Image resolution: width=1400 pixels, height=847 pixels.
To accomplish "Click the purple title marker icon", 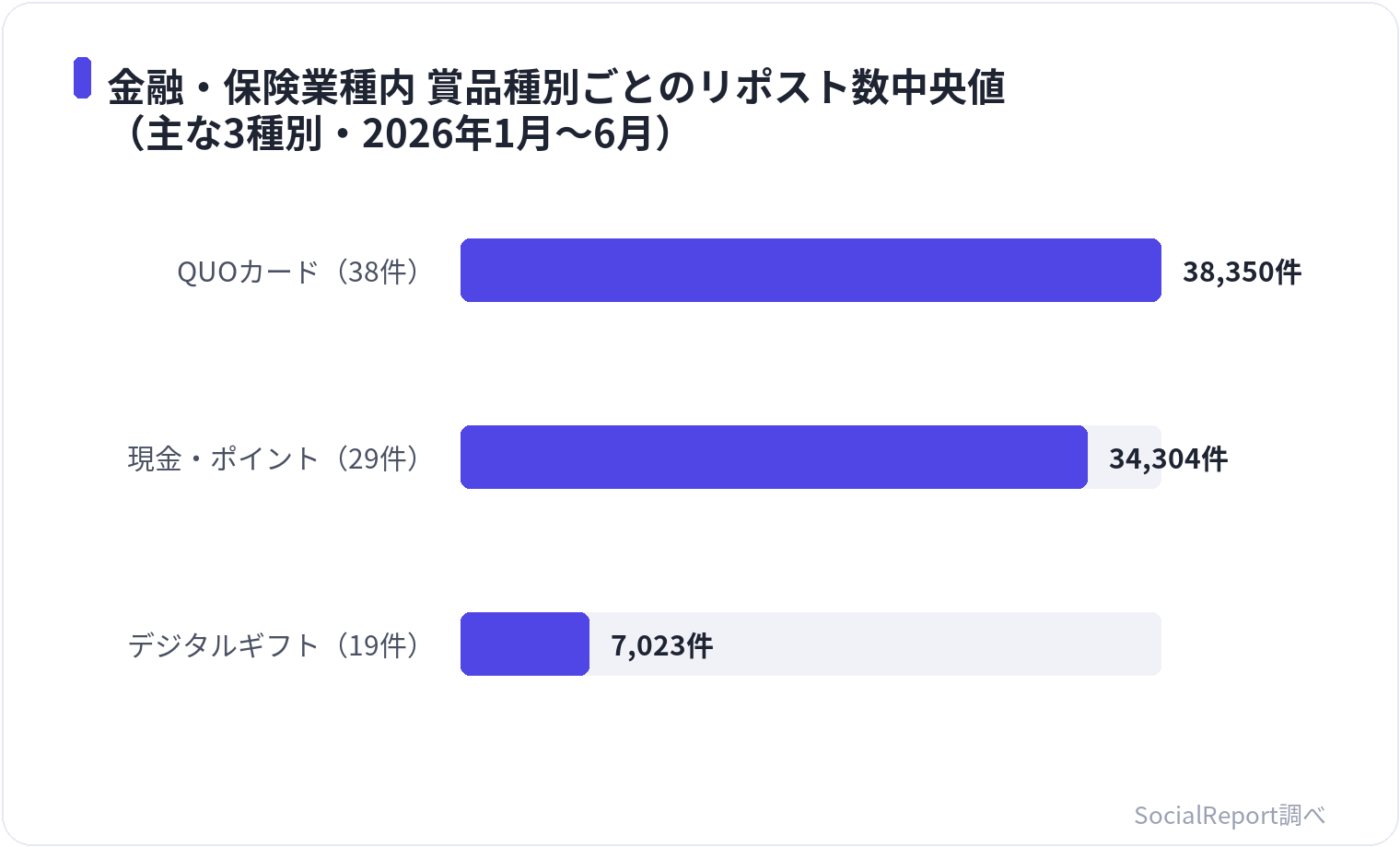I will (x=83, y=77).
